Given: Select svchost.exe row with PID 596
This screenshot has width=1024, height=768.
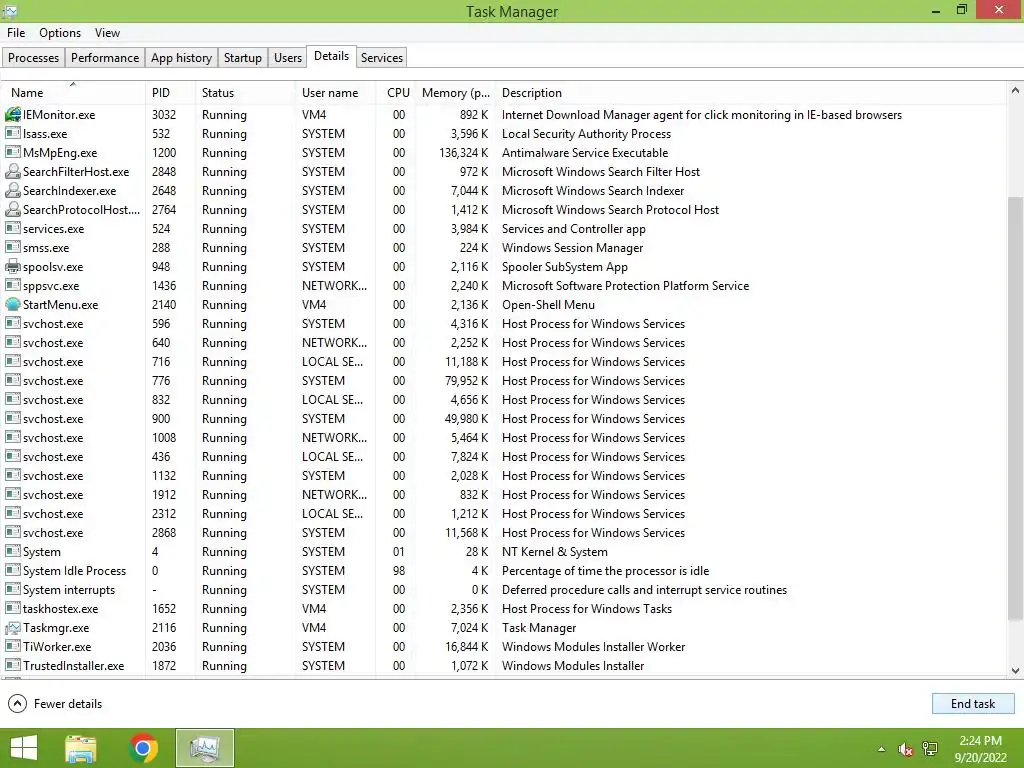Looking at the screenshot, I should tap(503, 323).
